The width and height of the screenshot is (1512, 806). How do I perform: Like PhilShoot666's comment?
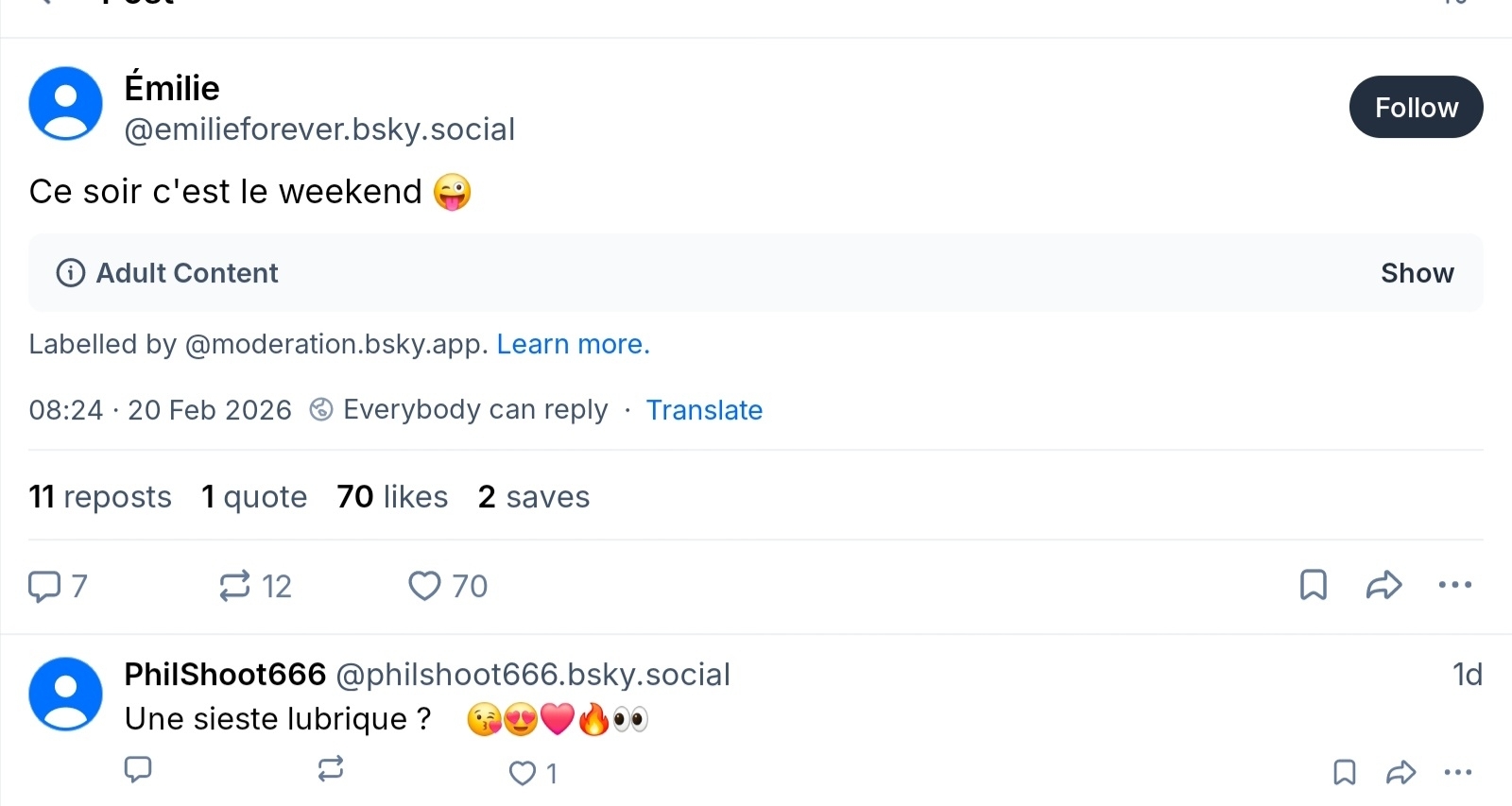[x=522, y=774]
